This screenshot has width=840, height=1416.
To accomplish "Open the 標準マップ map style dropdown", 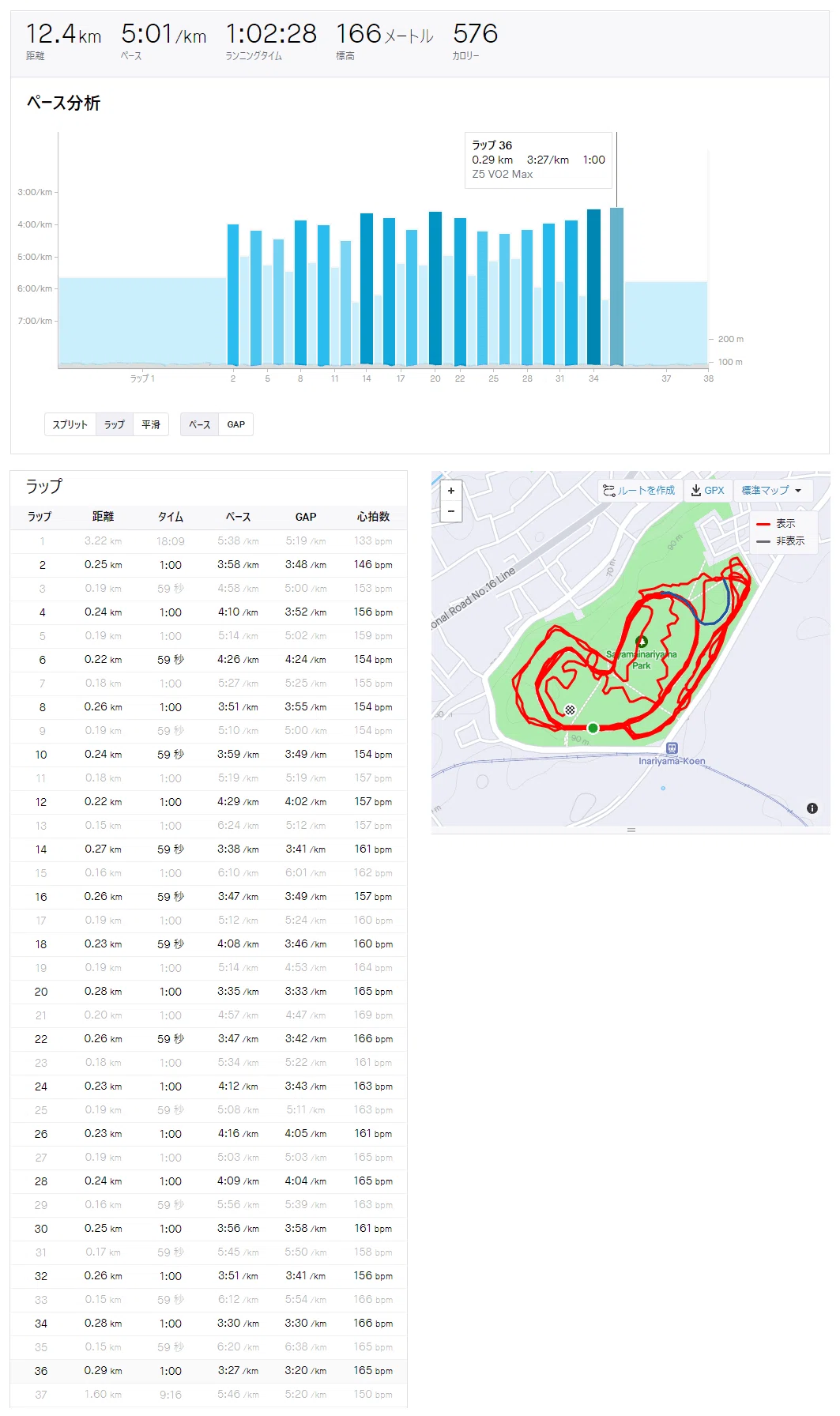I will click(x=772, y=491).
